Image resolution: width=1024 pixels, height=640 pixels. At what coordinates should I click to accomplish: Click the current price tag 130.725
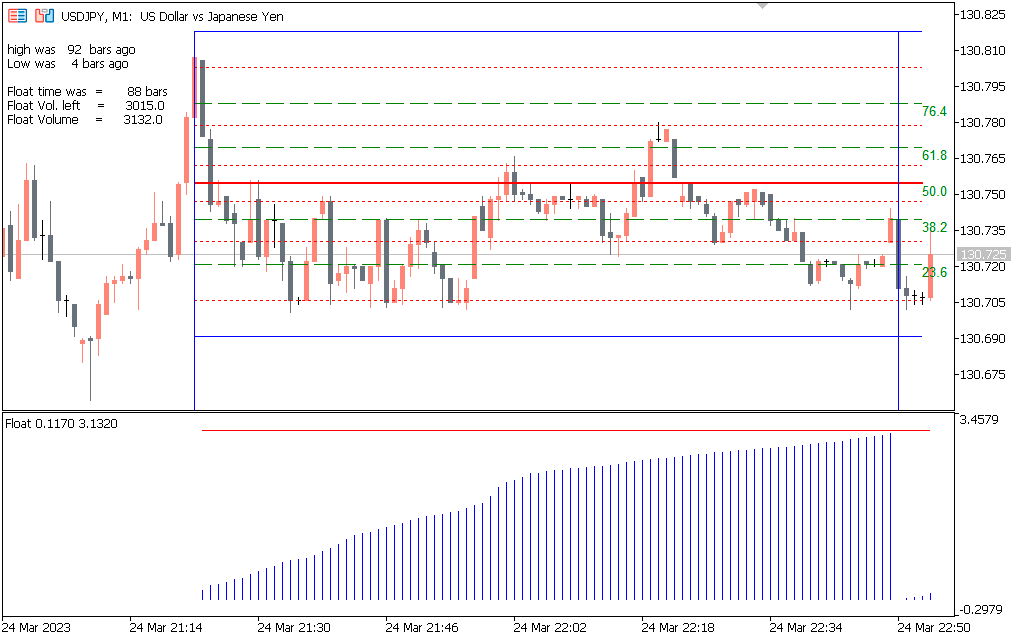click(985, 255)
